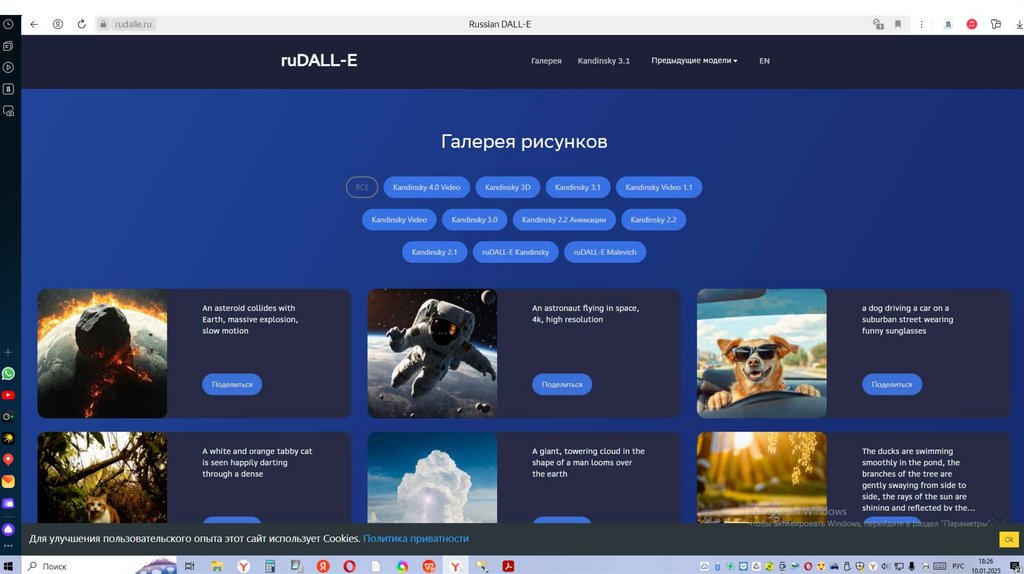Share the dog driving car image
Screen dimensions: 1024x574
pyautogui.click(x=891, y=385)
